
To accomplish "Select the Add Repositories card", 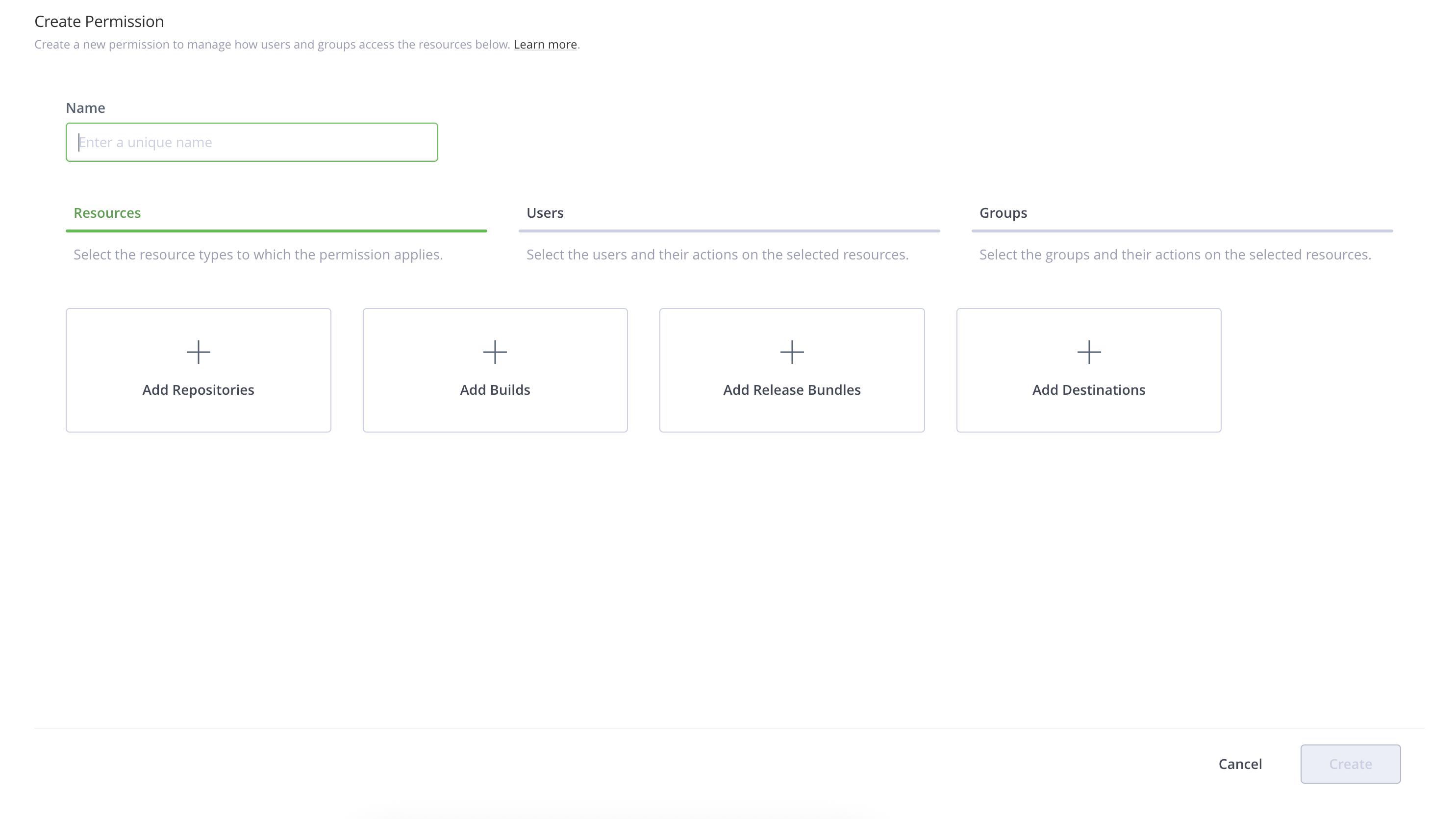I will coord(198,370).
